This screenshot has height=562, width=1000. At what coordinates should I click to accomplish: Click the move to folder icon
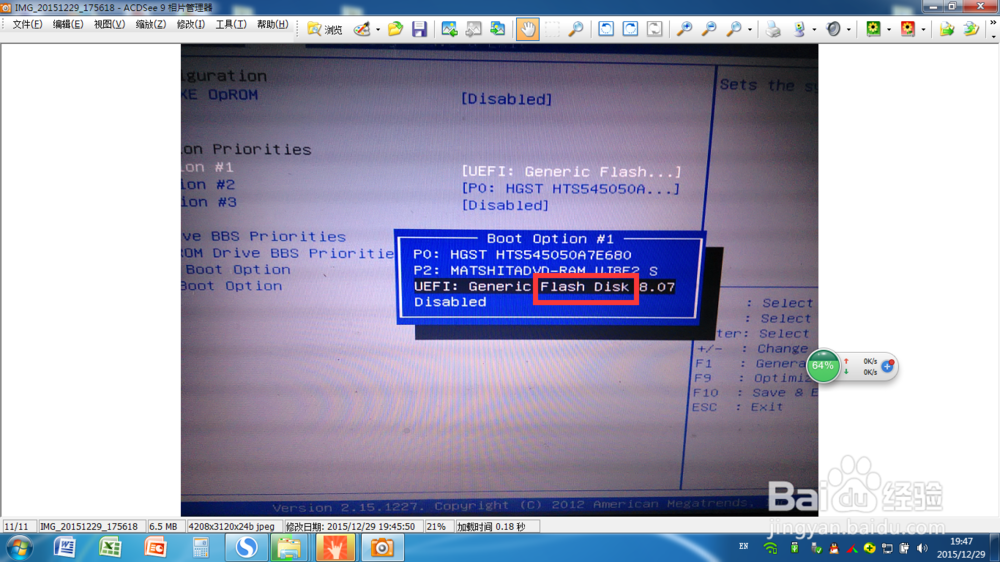(971, 29)
